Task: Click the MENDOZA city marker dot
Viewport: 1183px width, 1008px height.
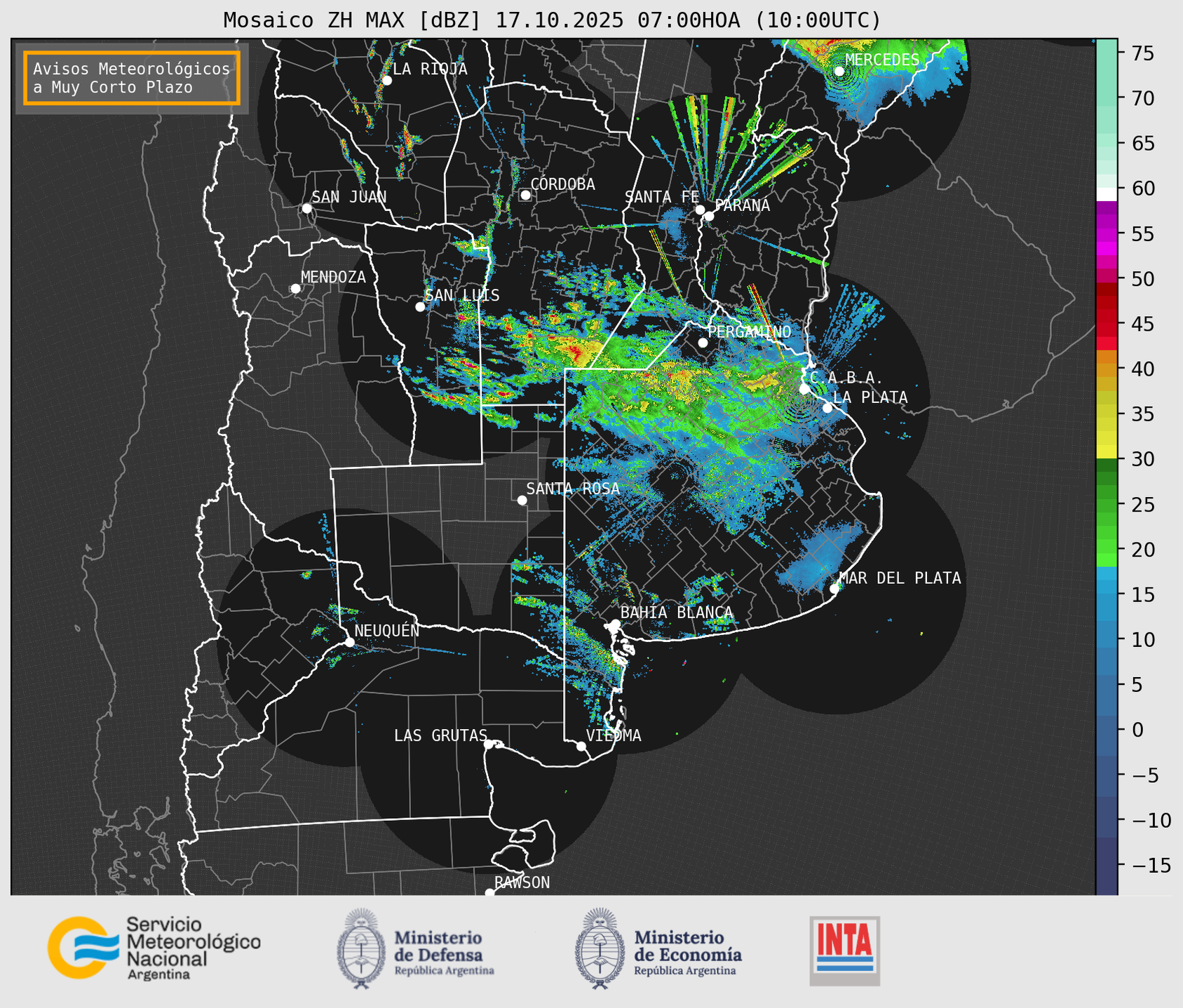Action: point(295,289)
